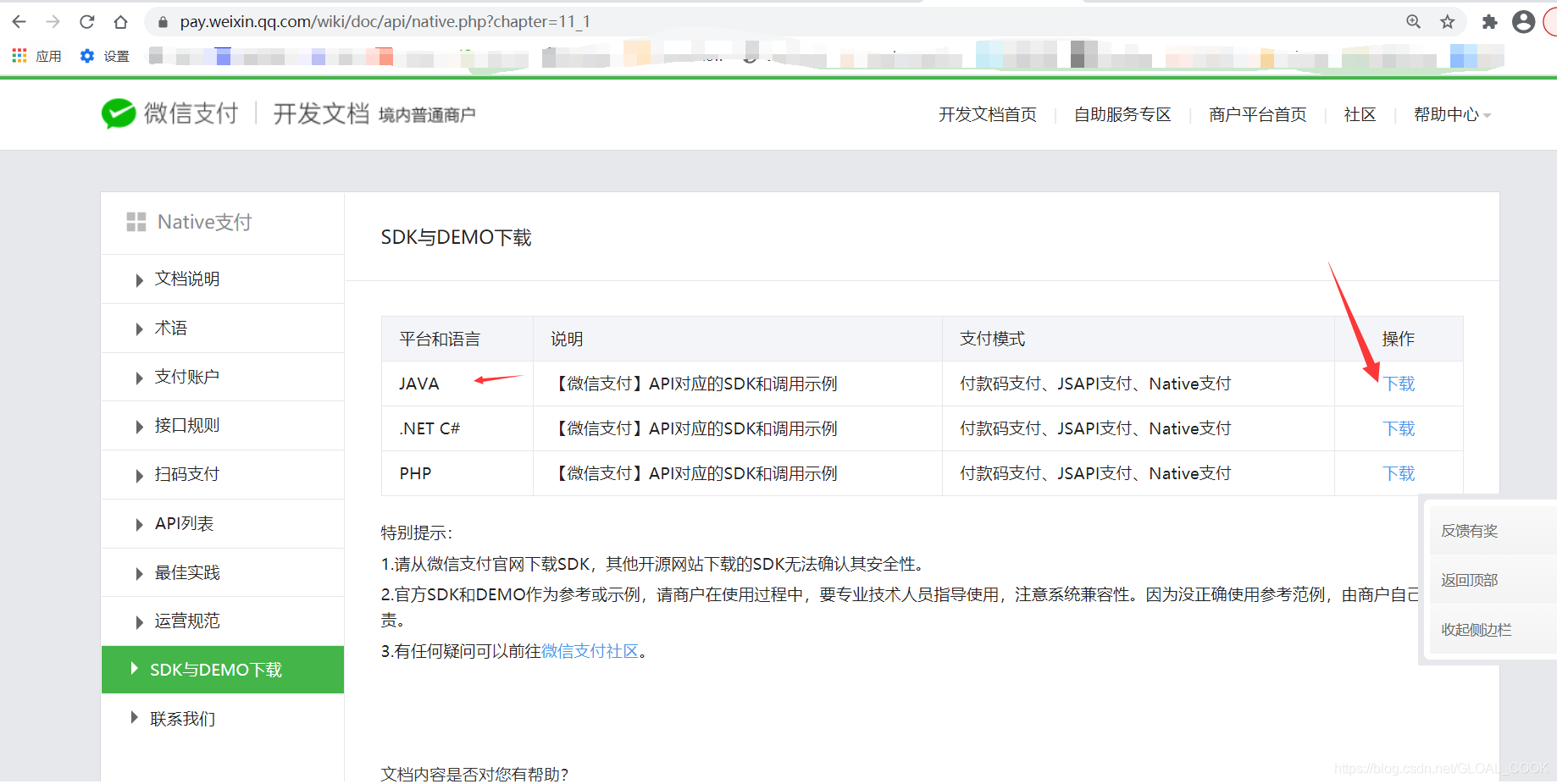Download the .NET C# SDK via 下载 link
The height and width of the screenshot is (784, 1557).
[x=1399, y=428]
